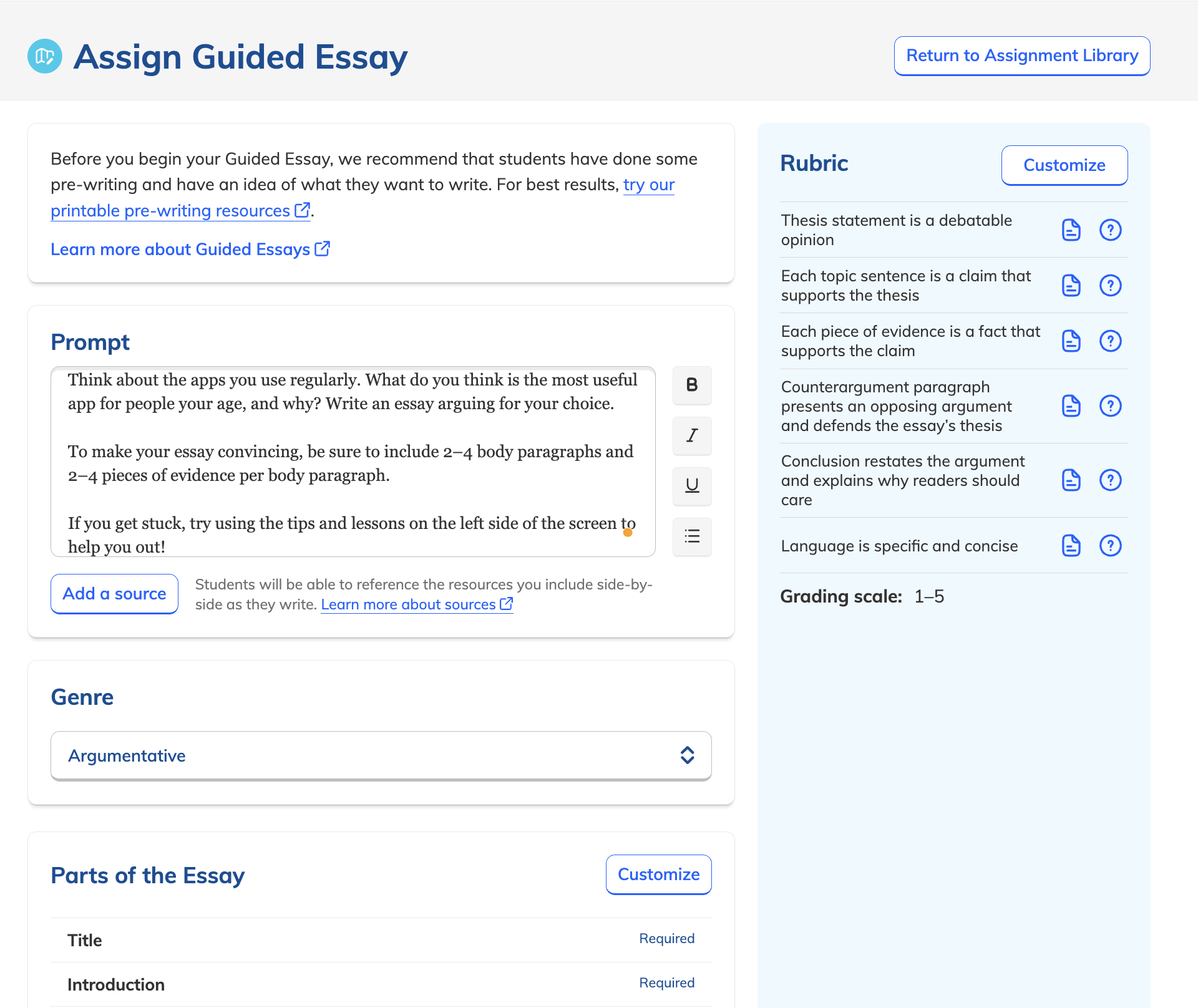
Task: Click the question mark for language specificity criterion
Action: [x=1111, y=545]
